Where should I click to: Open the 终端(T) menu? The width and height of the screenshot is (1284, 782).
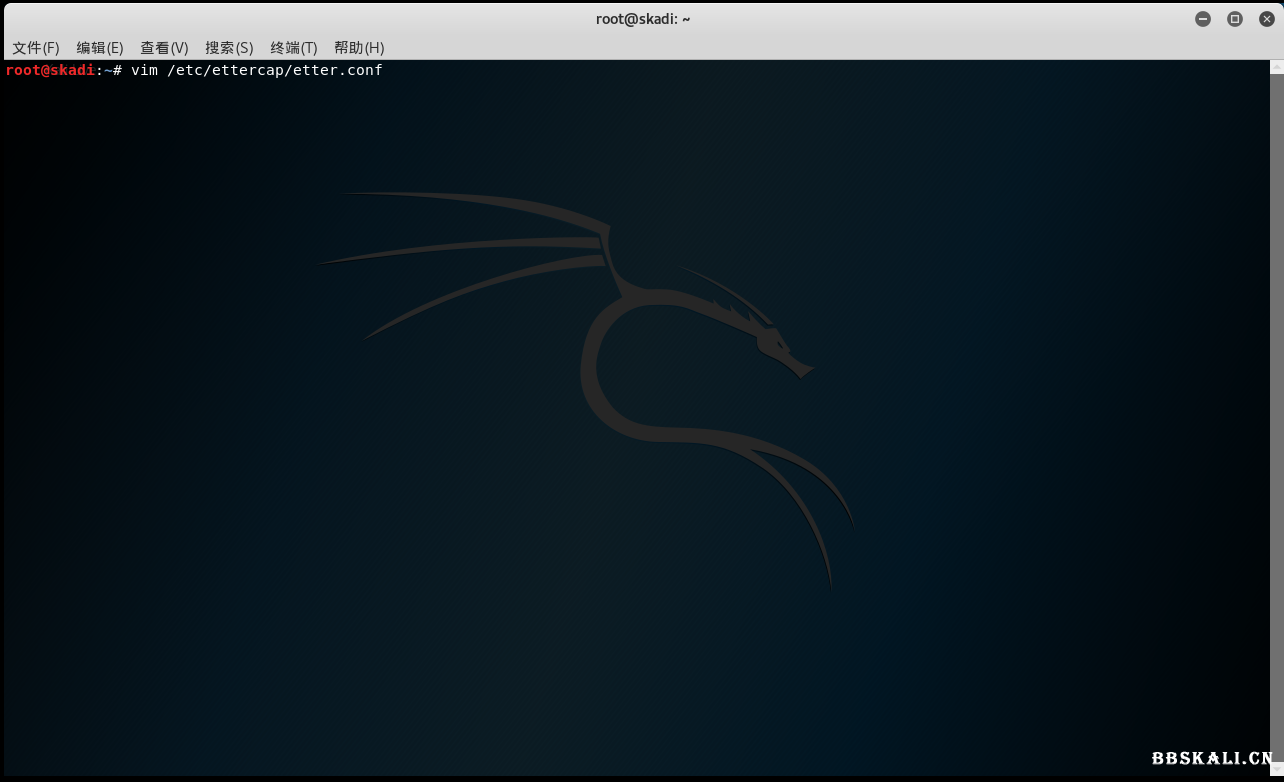[x=293, y=48]
